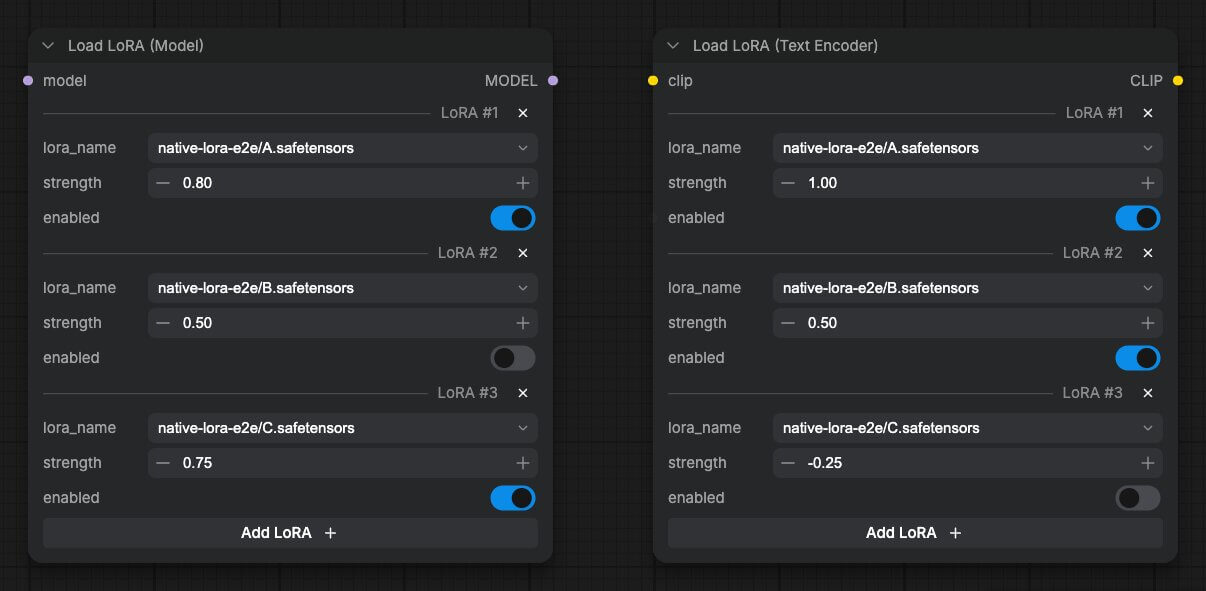This screenshot has height=591, width=1206.
Task: Remove LoRA #1 in Load LoRA (Text Encoder) node
Action: (1147, 113)
